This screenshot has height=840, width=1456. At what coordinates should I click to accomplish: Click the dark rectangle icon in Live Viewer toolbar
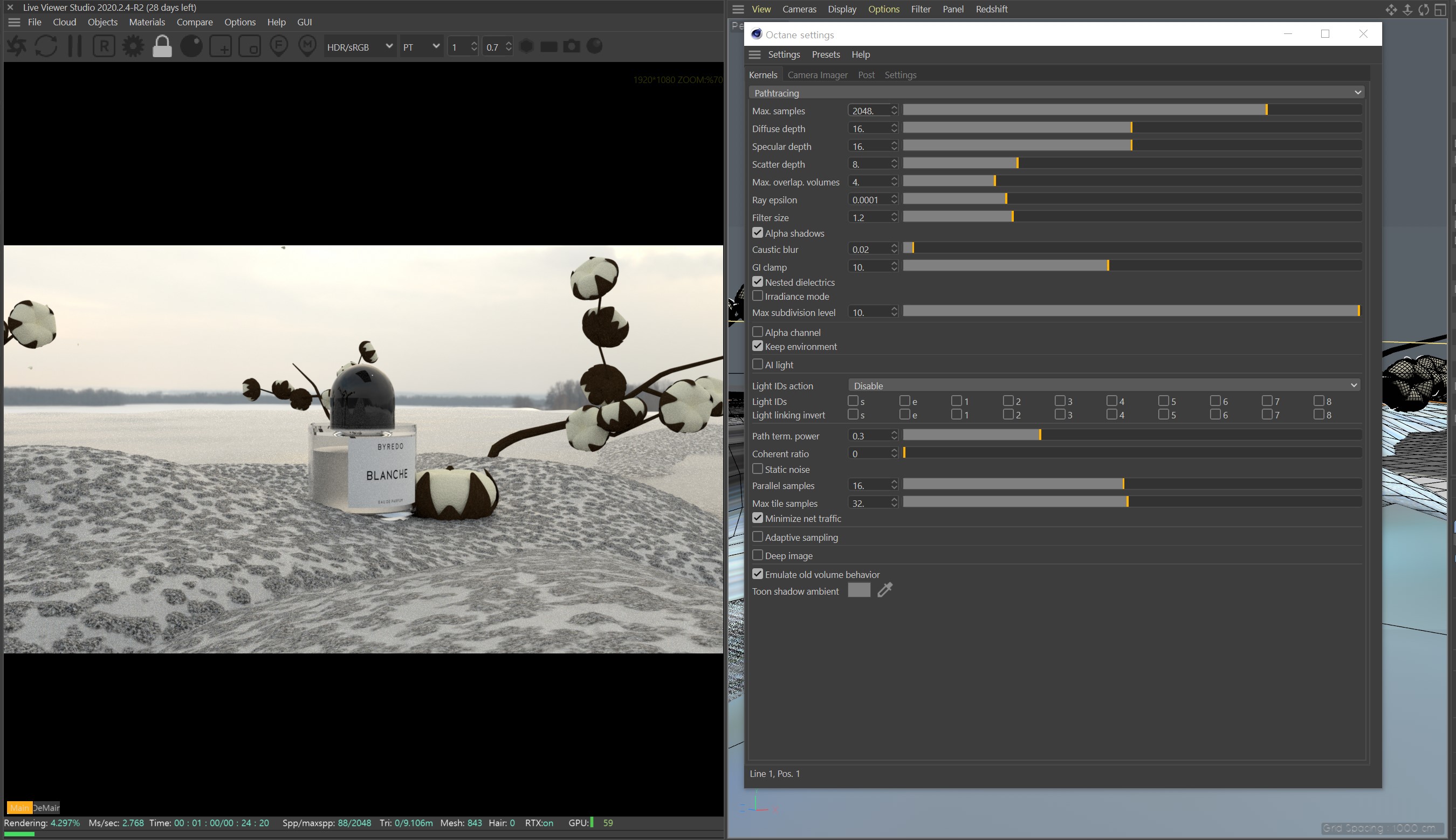click(x=548, y=46)
